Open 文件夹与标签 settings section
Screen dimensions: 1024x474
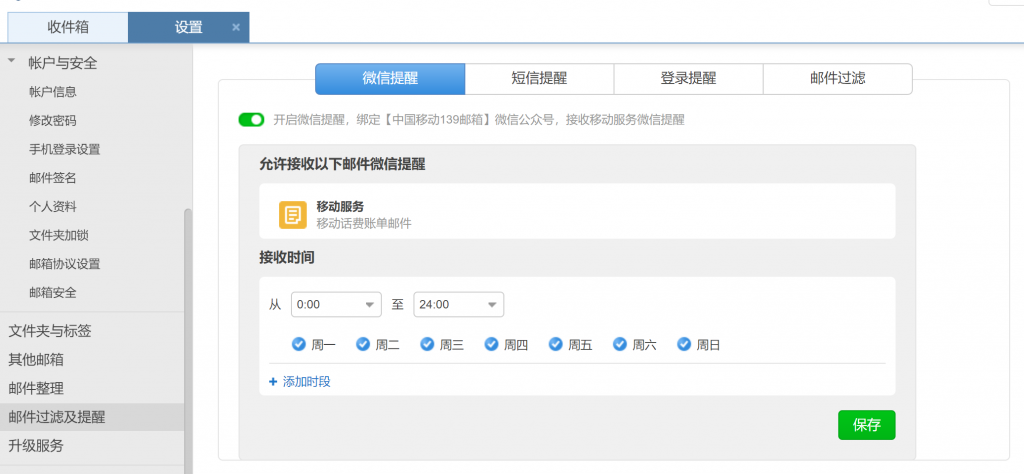(x=50, y=330)
